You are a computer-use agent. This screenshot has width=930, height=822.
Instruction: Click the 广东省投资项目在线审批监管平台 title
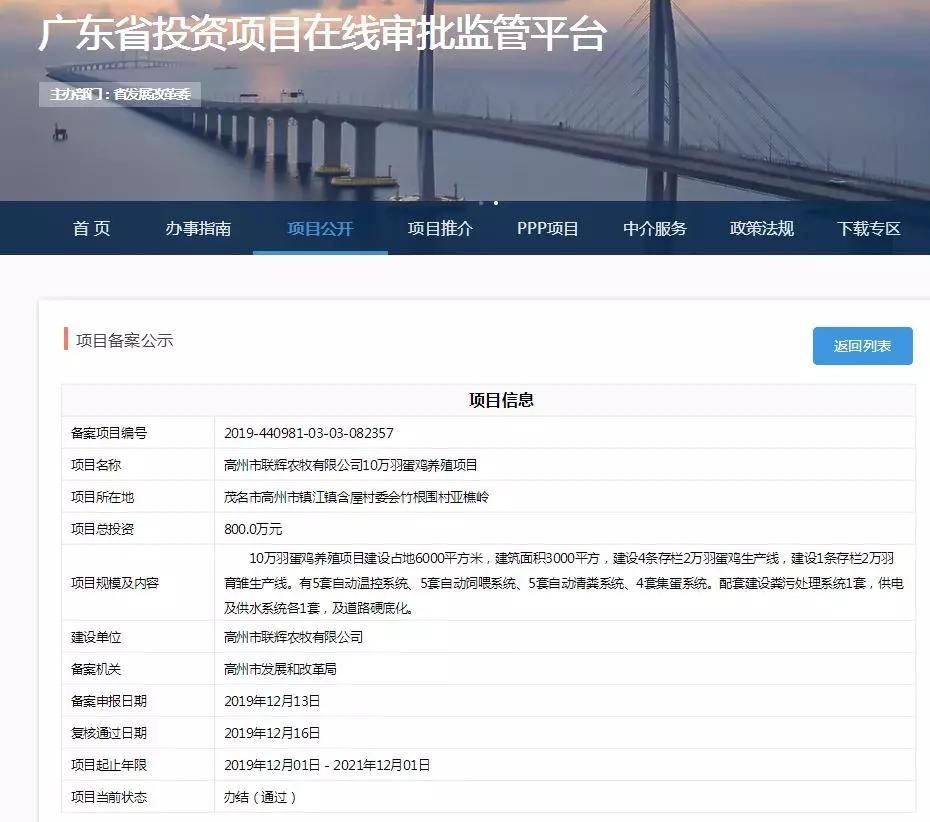[x=323, y=33]
